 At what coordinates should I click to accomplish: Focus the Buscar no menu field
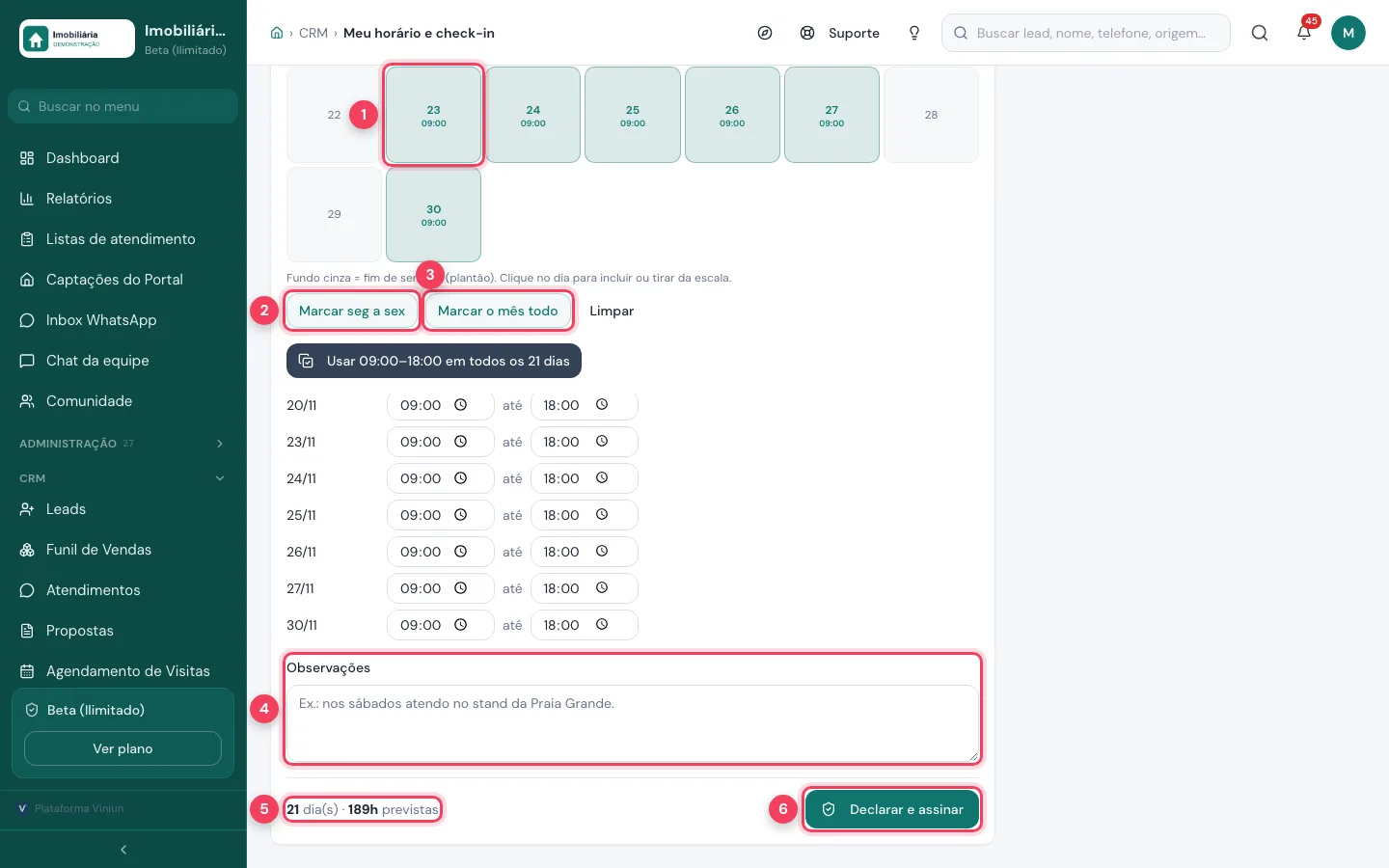(x=123, y=106)
